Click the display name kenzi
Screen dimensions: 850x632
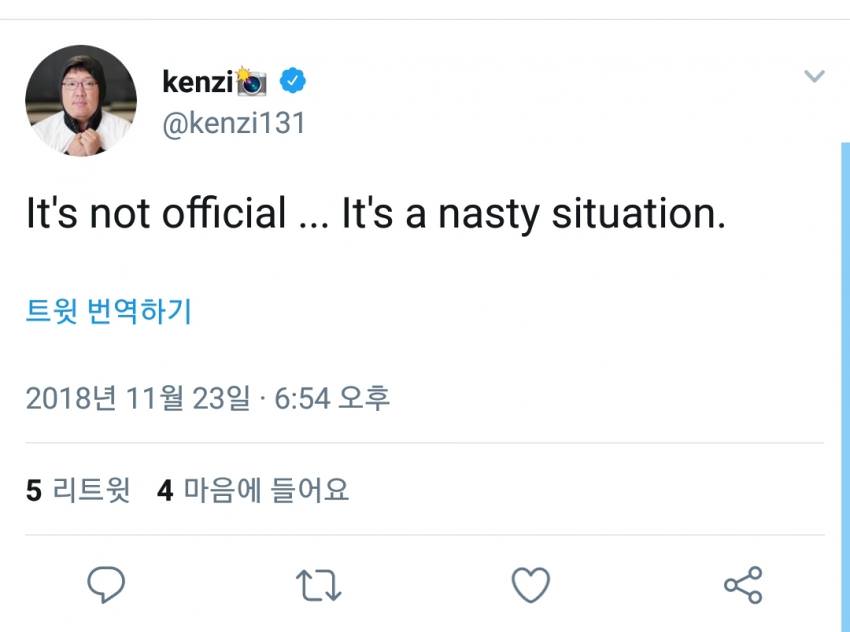(x=197, y=82)
